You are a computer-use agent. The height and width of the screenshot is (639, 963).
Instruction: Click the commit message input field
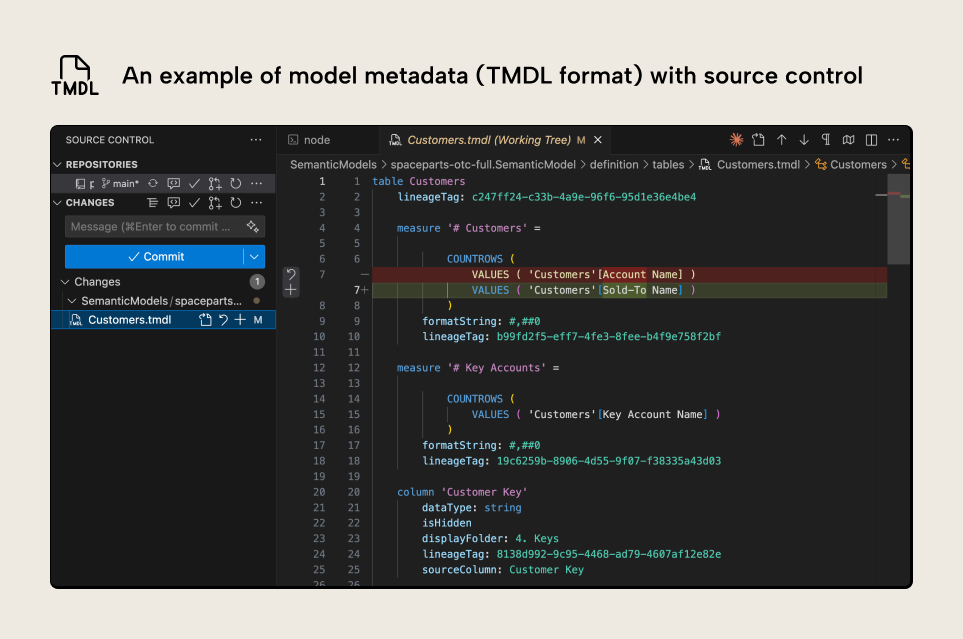(x=150, y=226)
